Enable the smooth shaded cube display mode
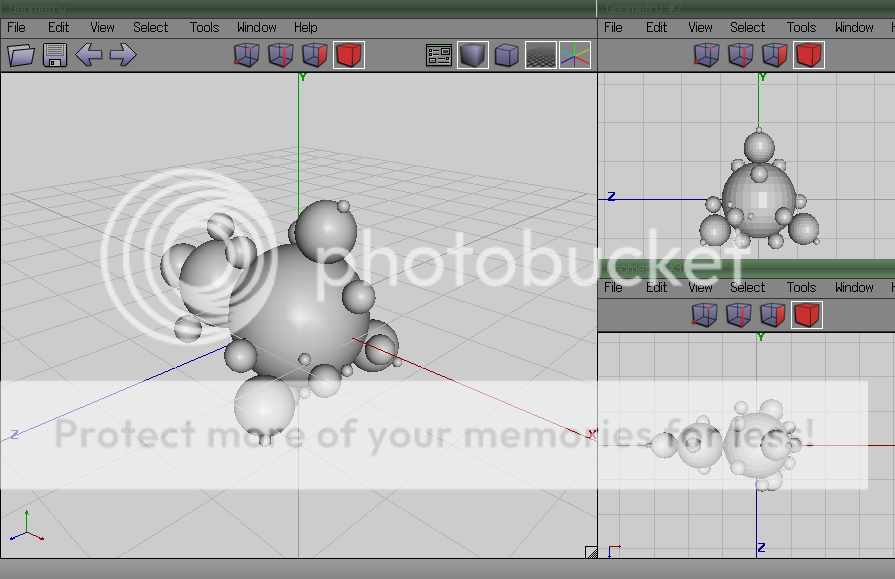Screen dimensions: 895x579 473,55
